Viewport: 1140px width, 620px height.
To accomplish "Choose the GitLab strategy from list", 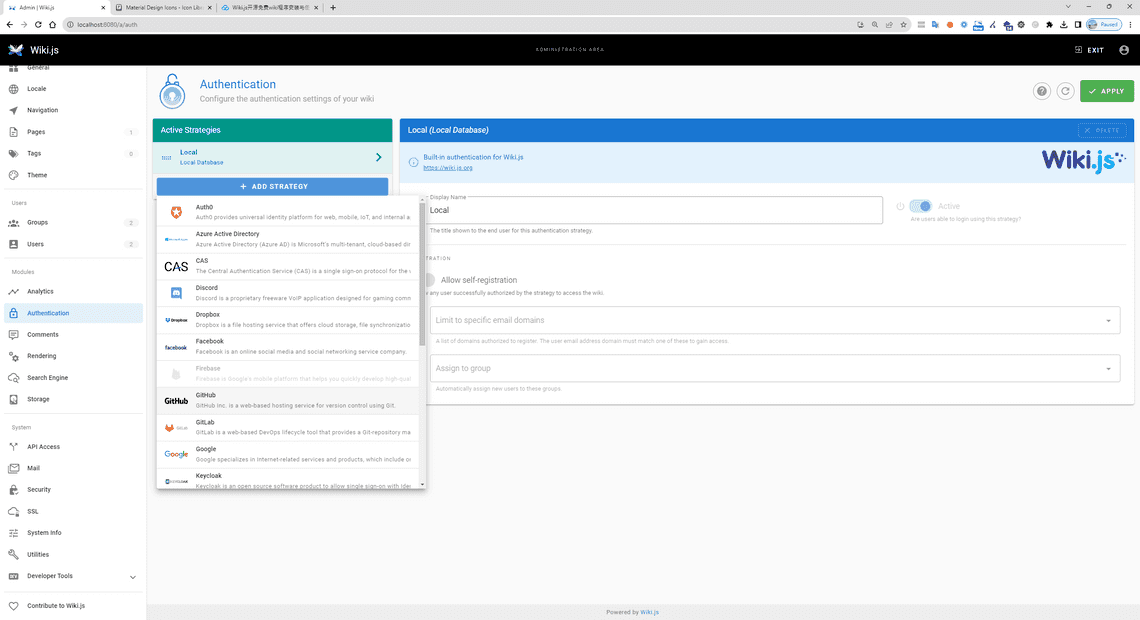I will [290, 427].
